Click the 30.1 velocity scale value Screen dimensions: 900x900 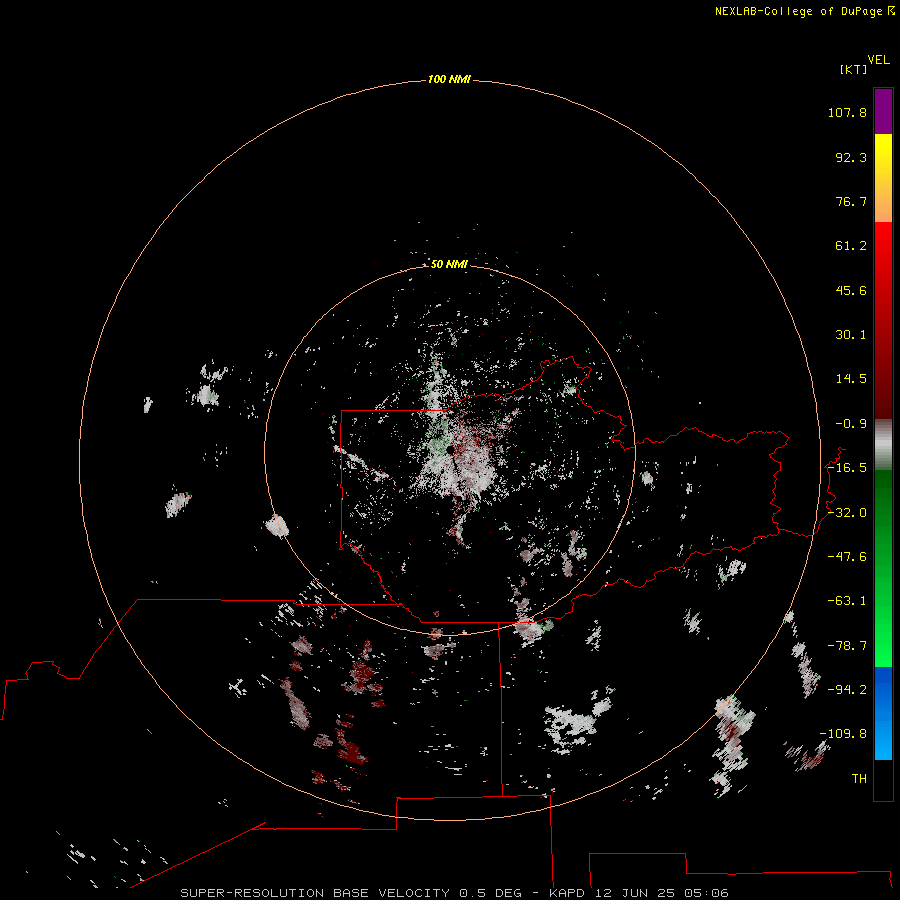point(851,335)
